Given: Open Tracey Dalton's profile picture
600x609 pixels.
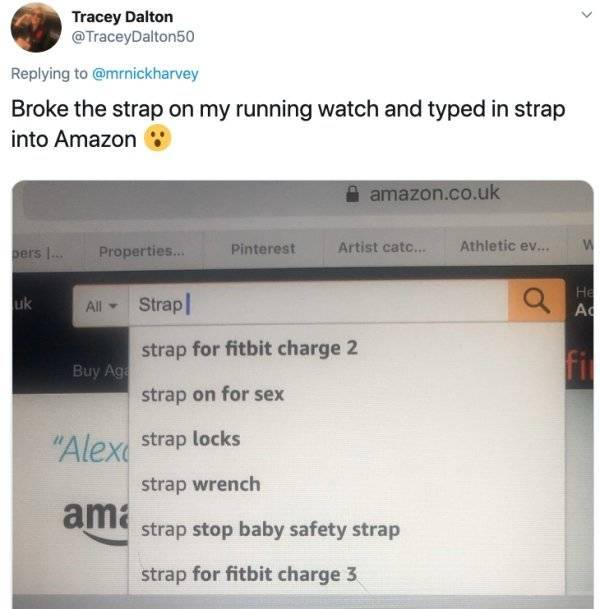Looking at the screenshot, I should (36, 28).
